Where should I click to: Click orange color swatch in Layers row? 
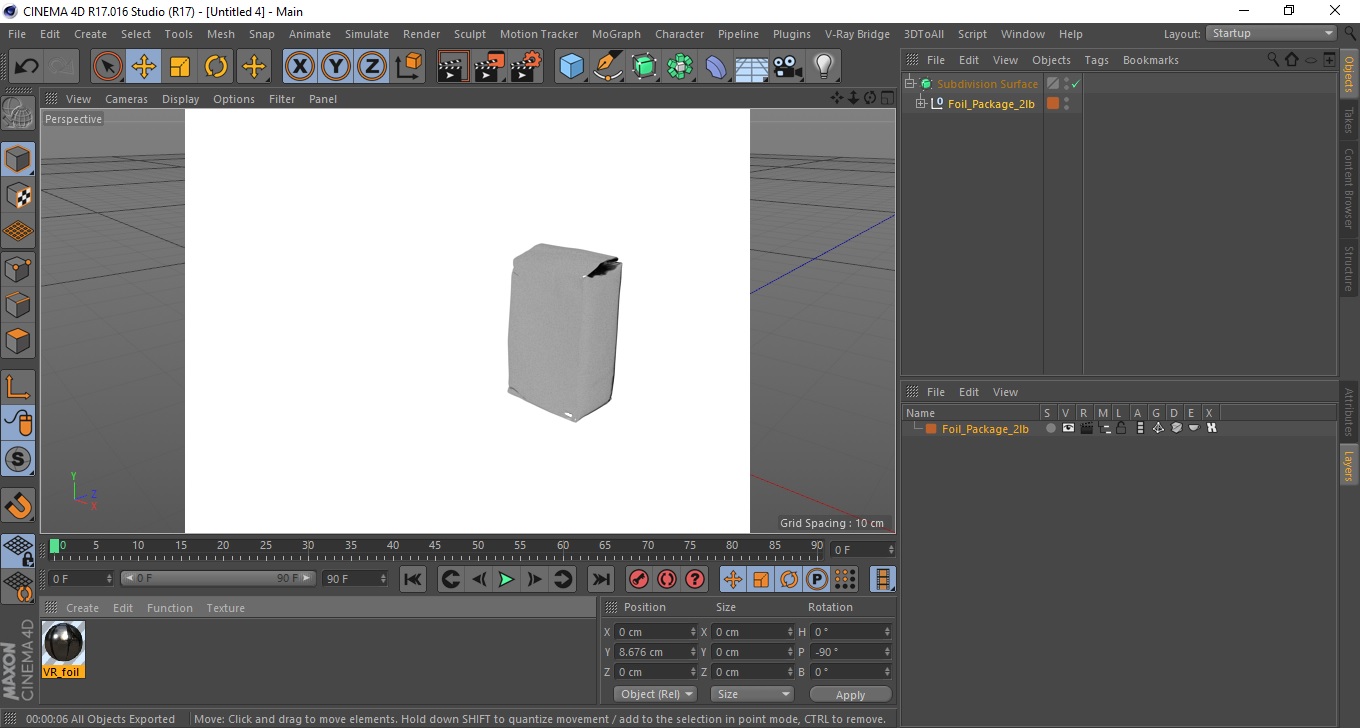pos(931,429)
